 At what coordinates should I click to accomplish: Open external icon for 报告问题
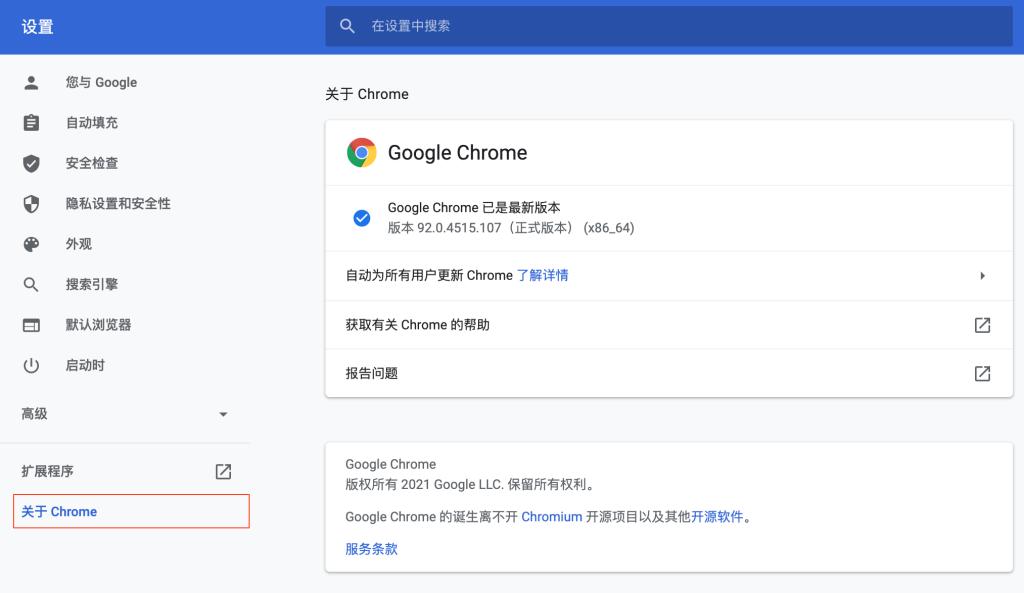pos(982,373)
